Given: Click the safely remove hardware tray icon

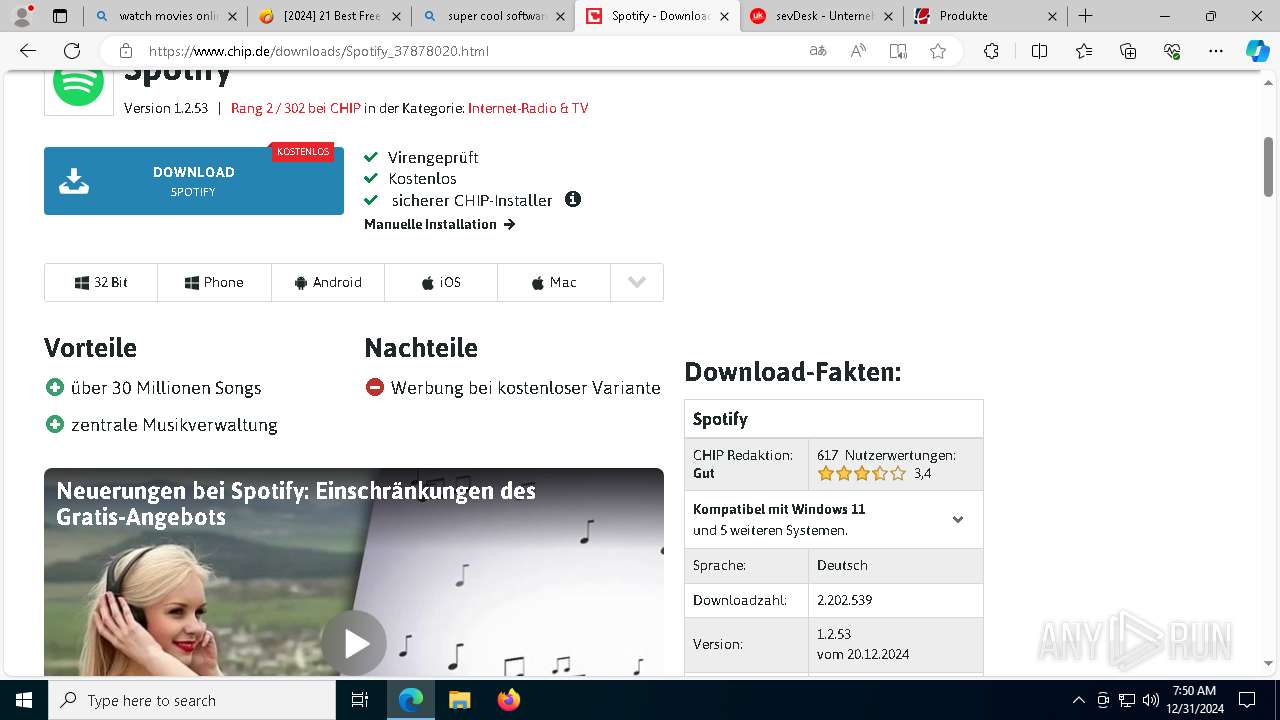Looking at the screenshot, I should (1103, 700).
